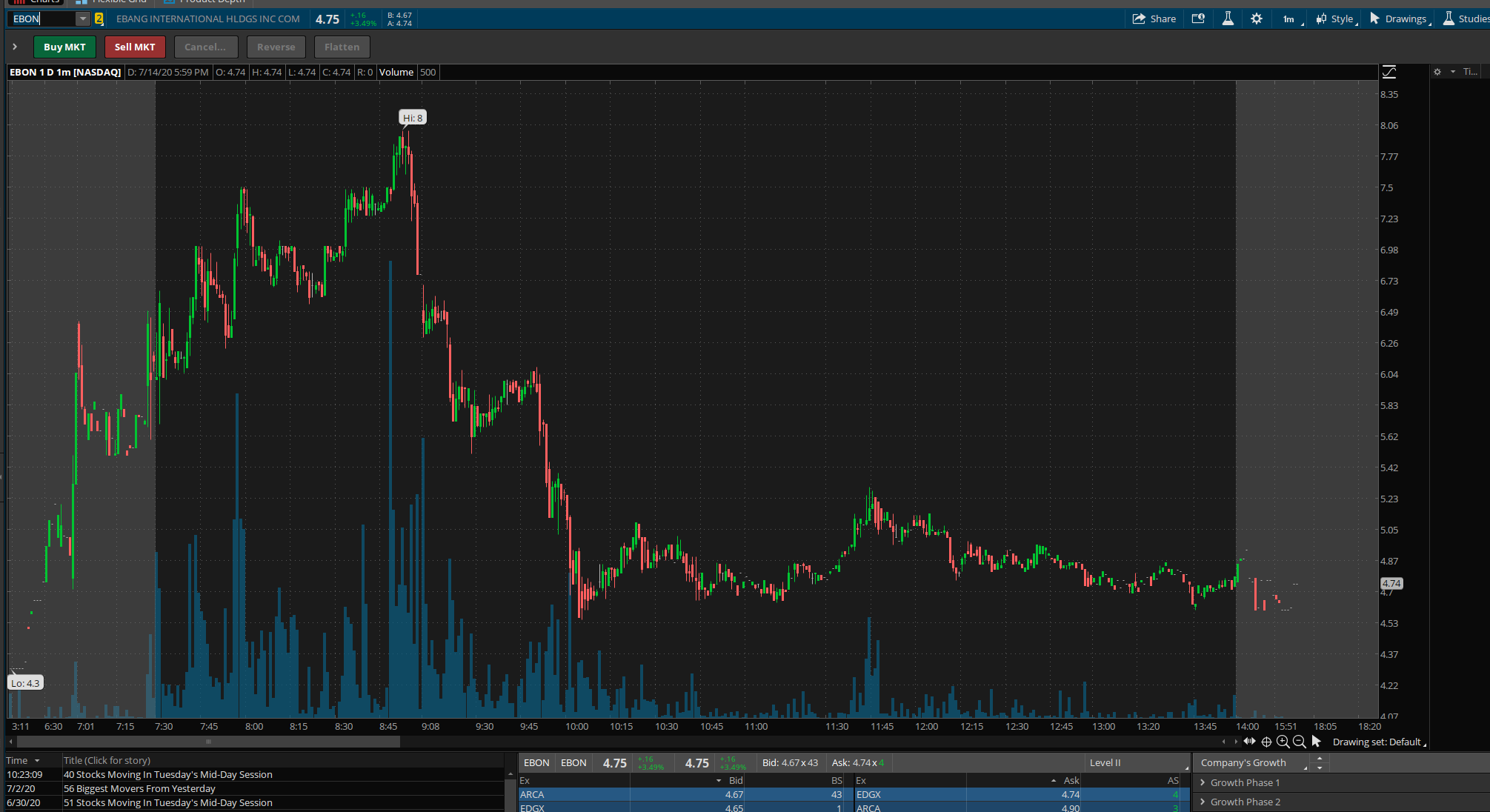This screenshot has height=812, width=1490.
Task: Select the pointer cursor drawing tool
Action: coord(1316,742)
